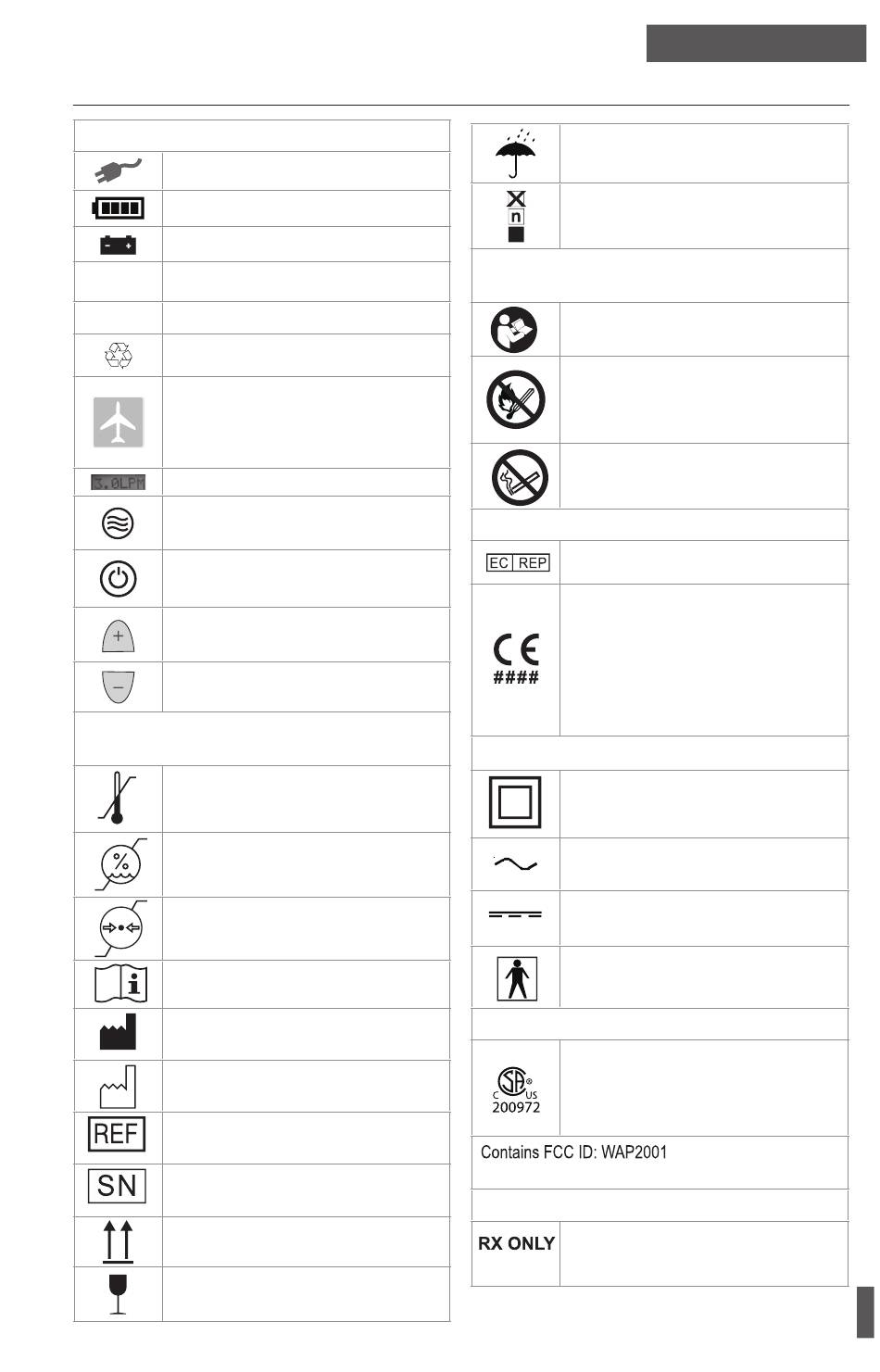This screenshot has width=880, height=1372.
Task: Click the SN serial number symbol
Action: point(117,1186)
